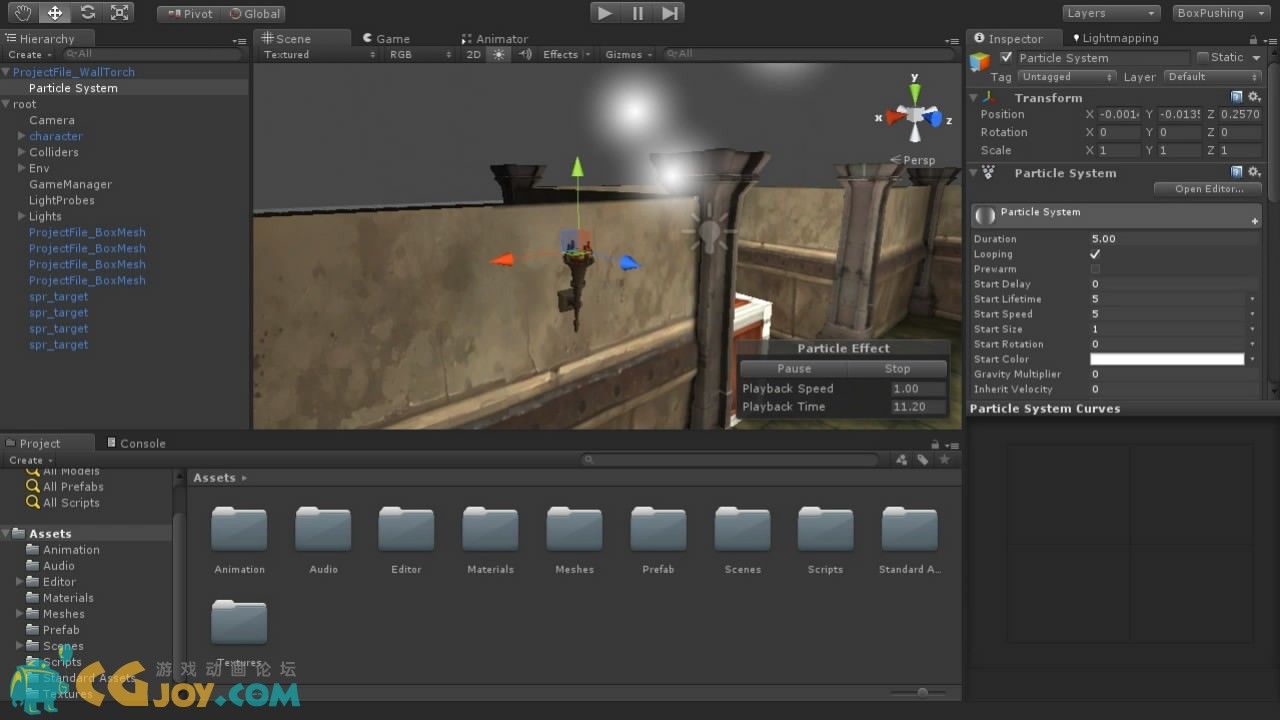The height and width of the screenshot is (720, 1280).
Task: Click search by type icon in Project
Action: tap(901, 459)
